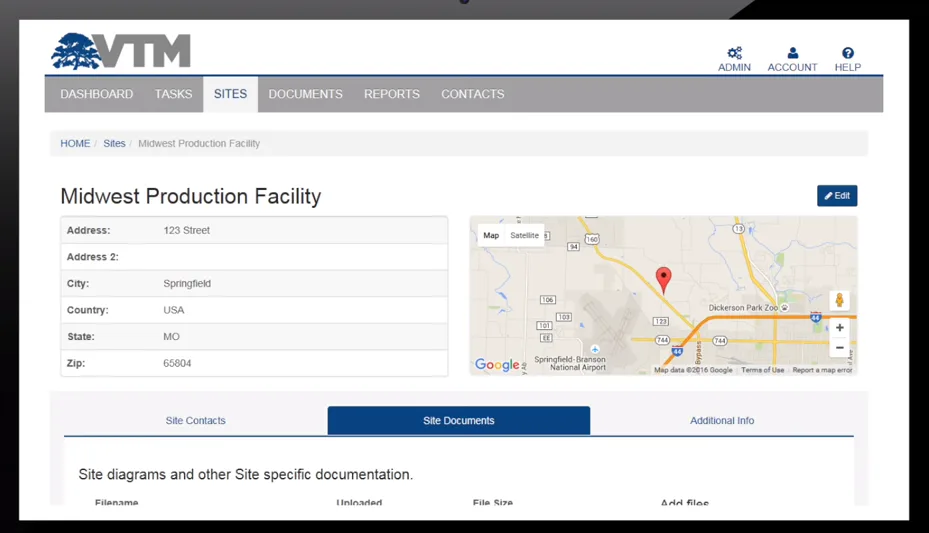The width and height of the screenshot is (929, 533).
Task: Open the Account person icon
Action: pos(793,53)
